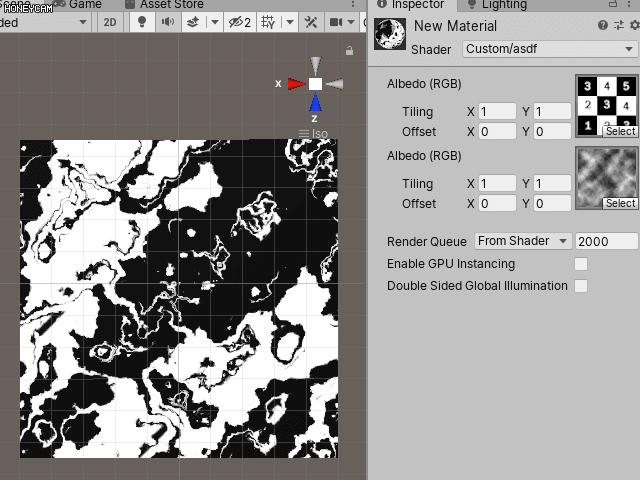This screenshot has height=480, width=640.
Task: Open material help reference icon
Action: point(602,25)
